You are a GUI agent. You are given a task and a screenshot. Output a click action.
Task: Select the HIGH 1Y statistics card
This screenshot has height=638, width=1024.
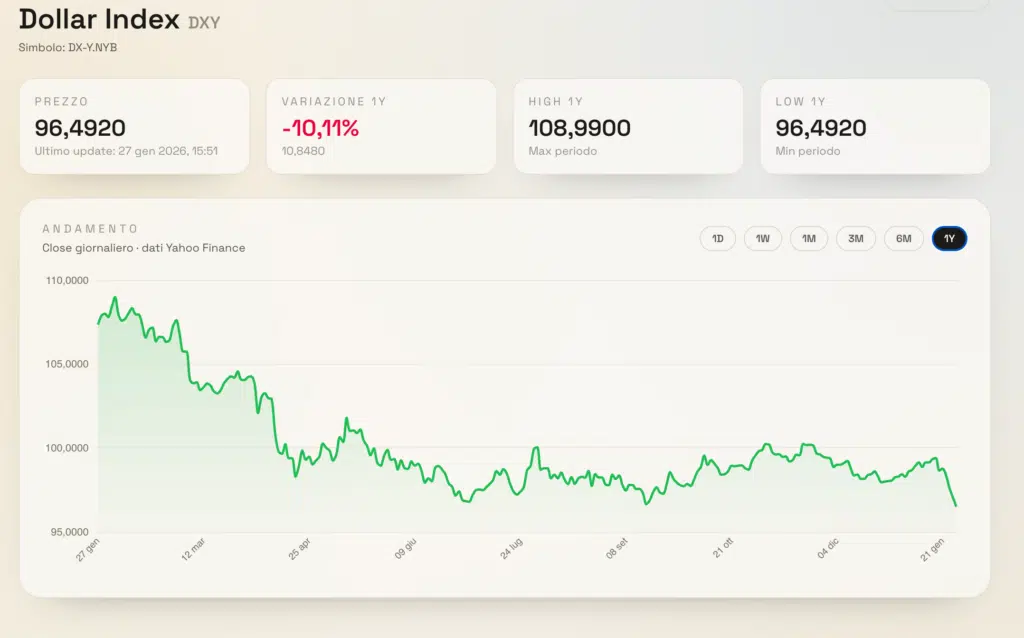628,126
